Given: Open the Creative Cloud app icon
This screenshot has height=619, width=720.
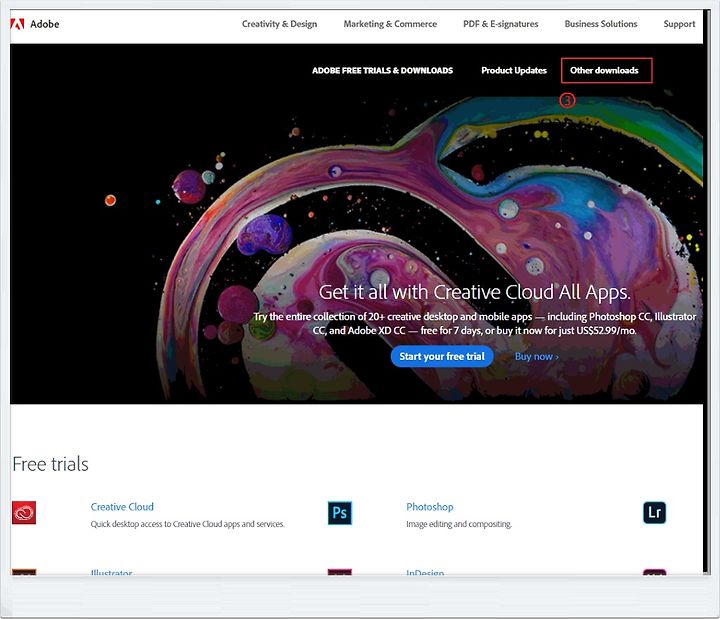Looking at the screenshot, I should click(24, 512).
